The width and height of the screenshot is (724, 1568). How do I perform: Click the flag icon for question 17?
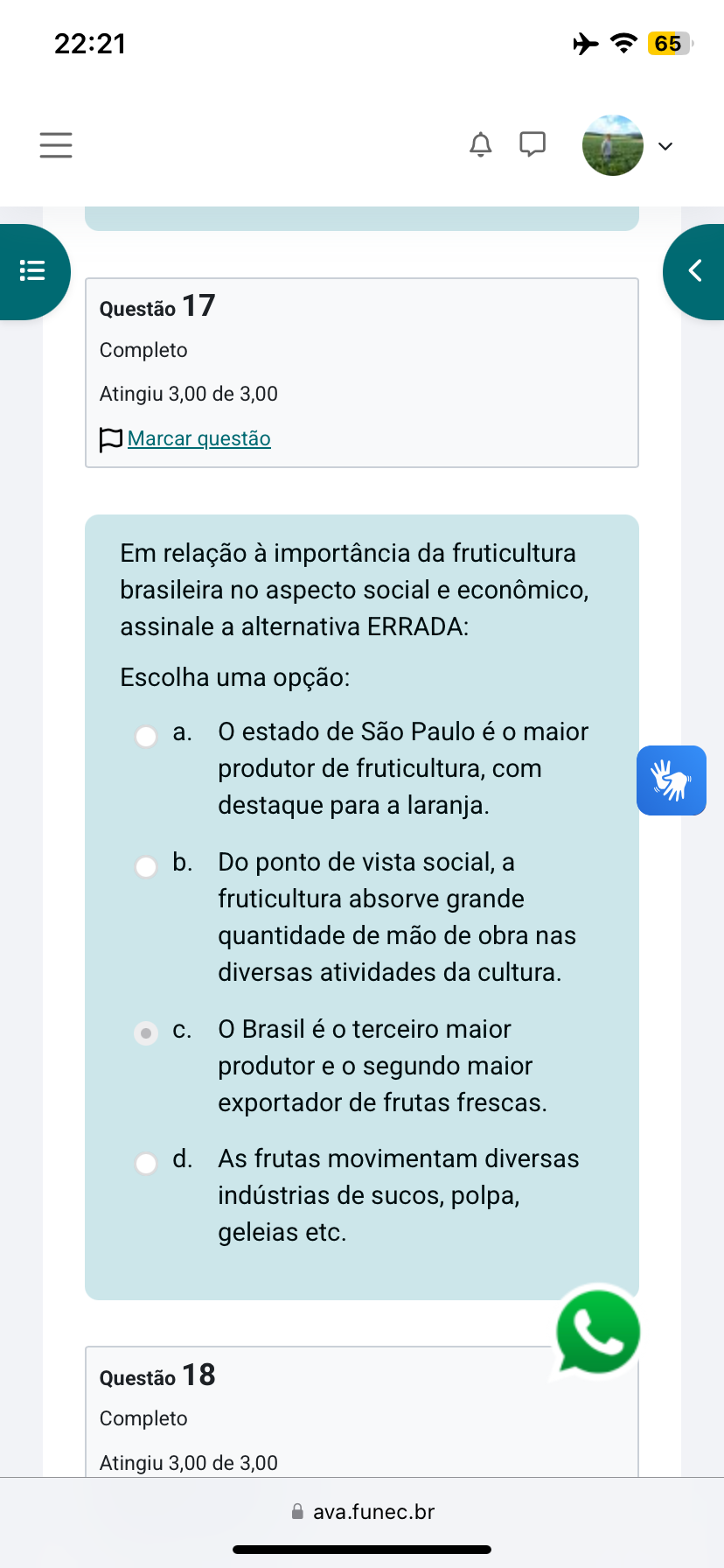point(111,439)
